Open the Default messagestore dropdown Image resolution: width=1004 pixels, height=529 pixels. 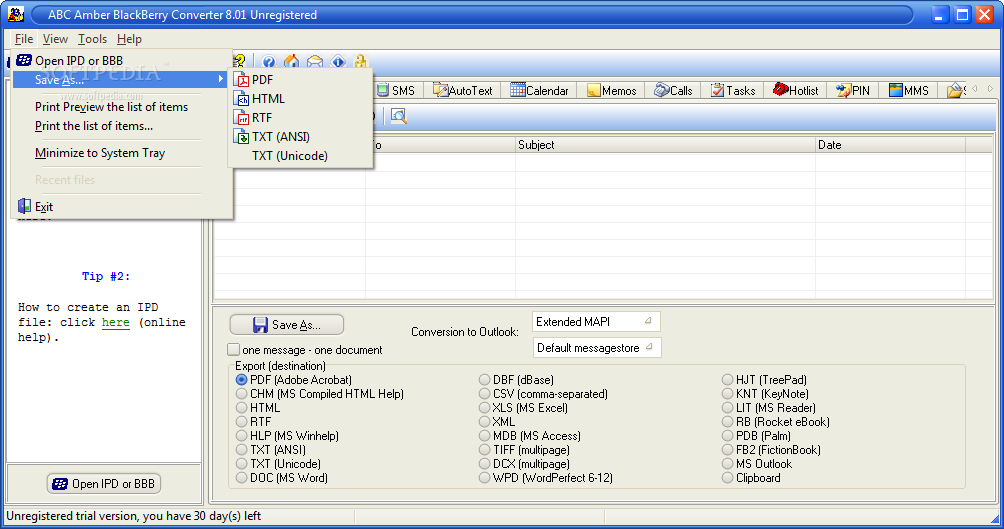tap(597, 348)
